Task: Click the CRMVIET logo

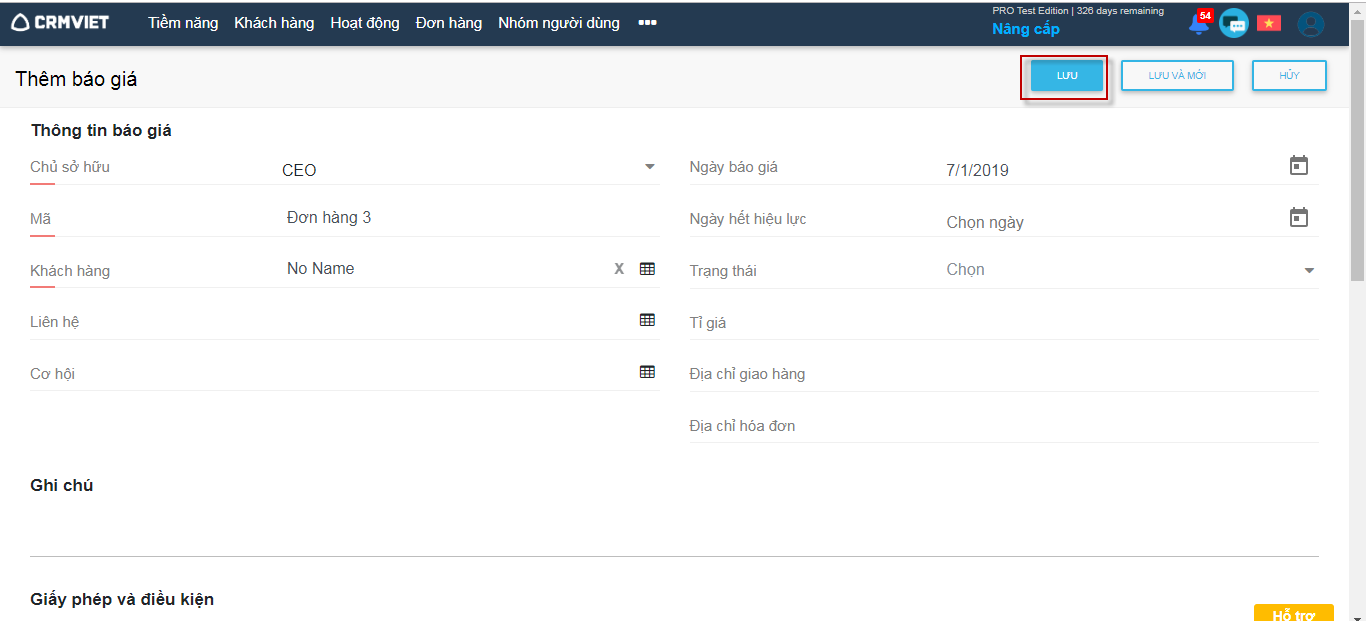Action: tap(60, 22)
